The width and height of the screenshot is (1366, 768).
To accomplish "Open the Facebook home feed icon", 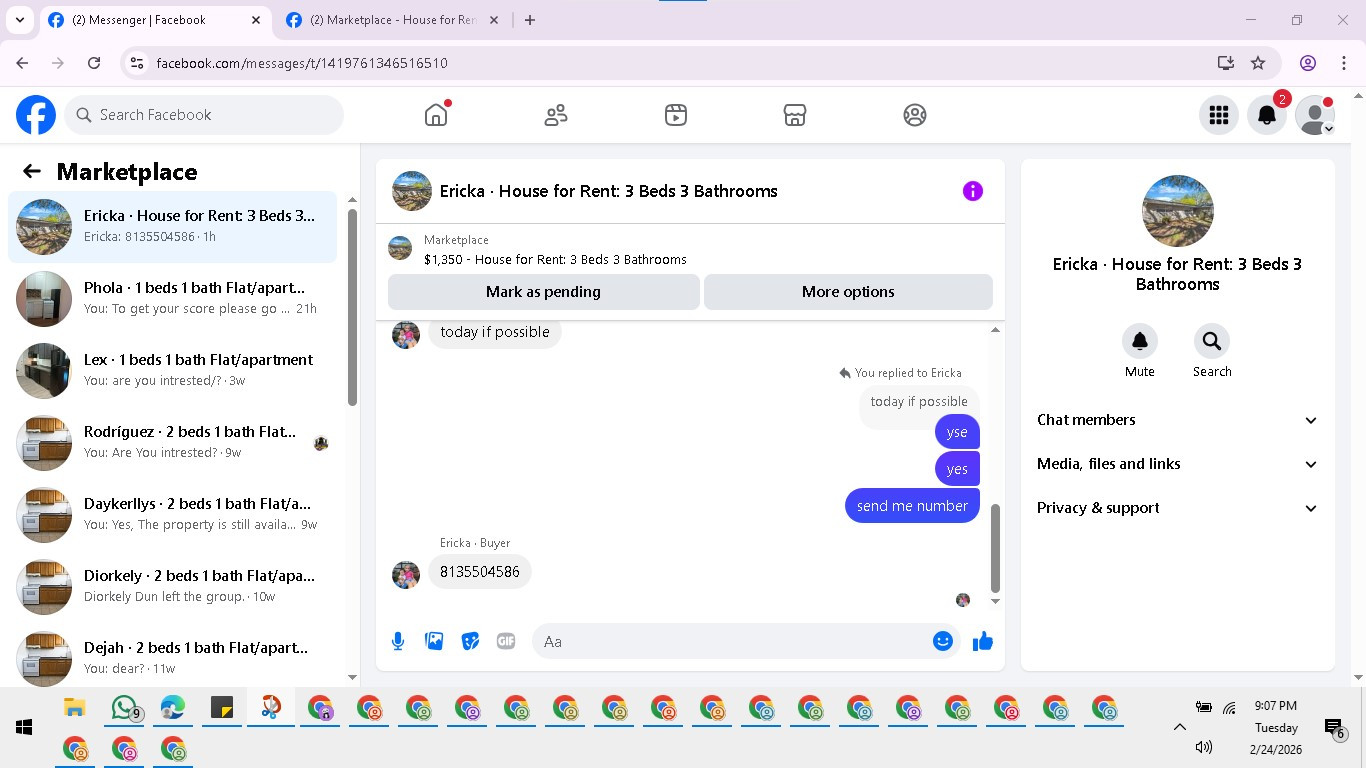I will [436, 115].
